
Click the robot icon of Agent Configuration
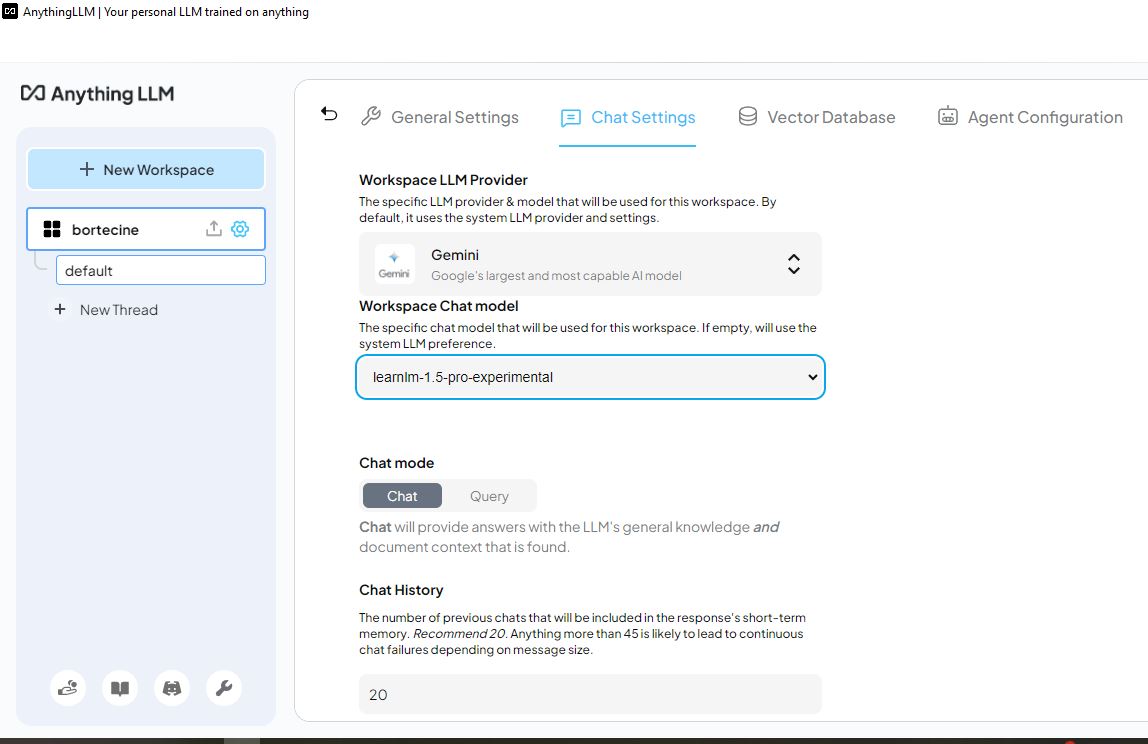pyautogui.click(x=947, y=116)
